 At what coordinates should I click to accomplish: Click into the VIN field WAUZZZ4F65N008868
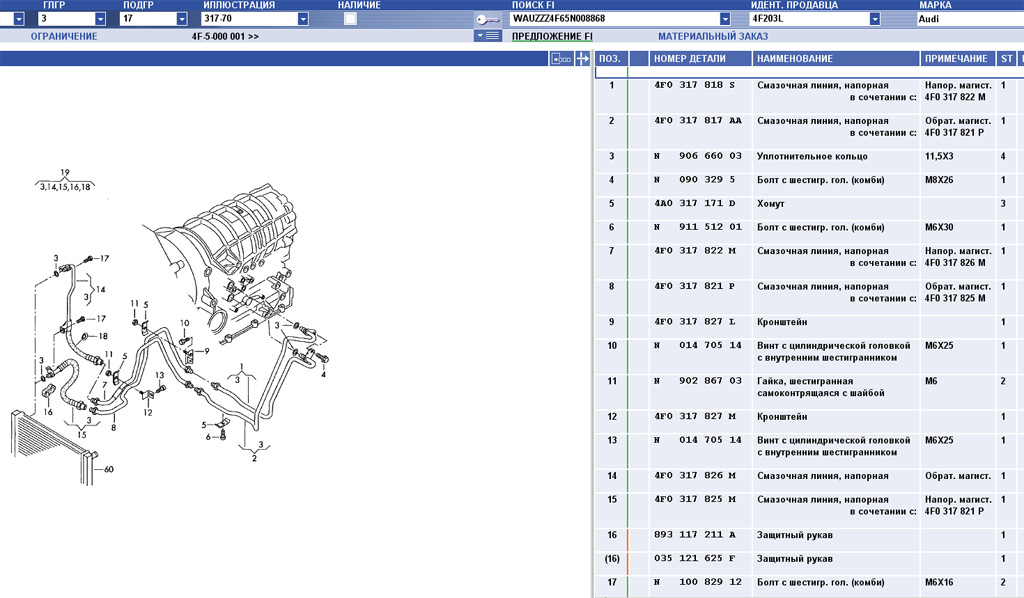[x=614, y=19]
